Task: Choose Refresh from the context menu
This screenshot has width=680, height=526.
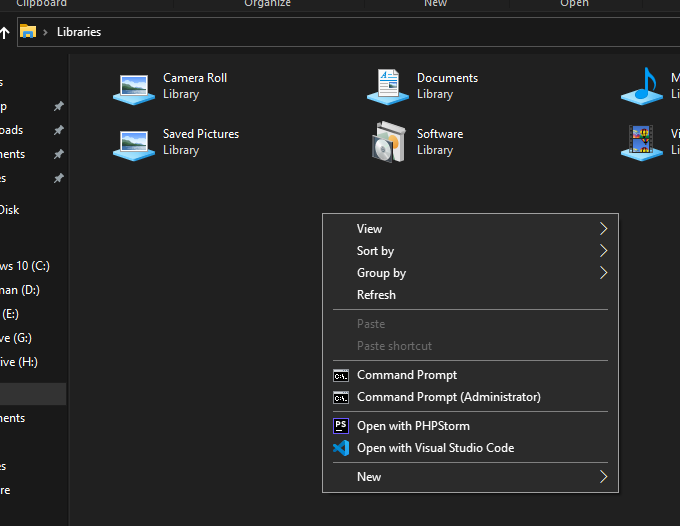Action: point(376,295)
